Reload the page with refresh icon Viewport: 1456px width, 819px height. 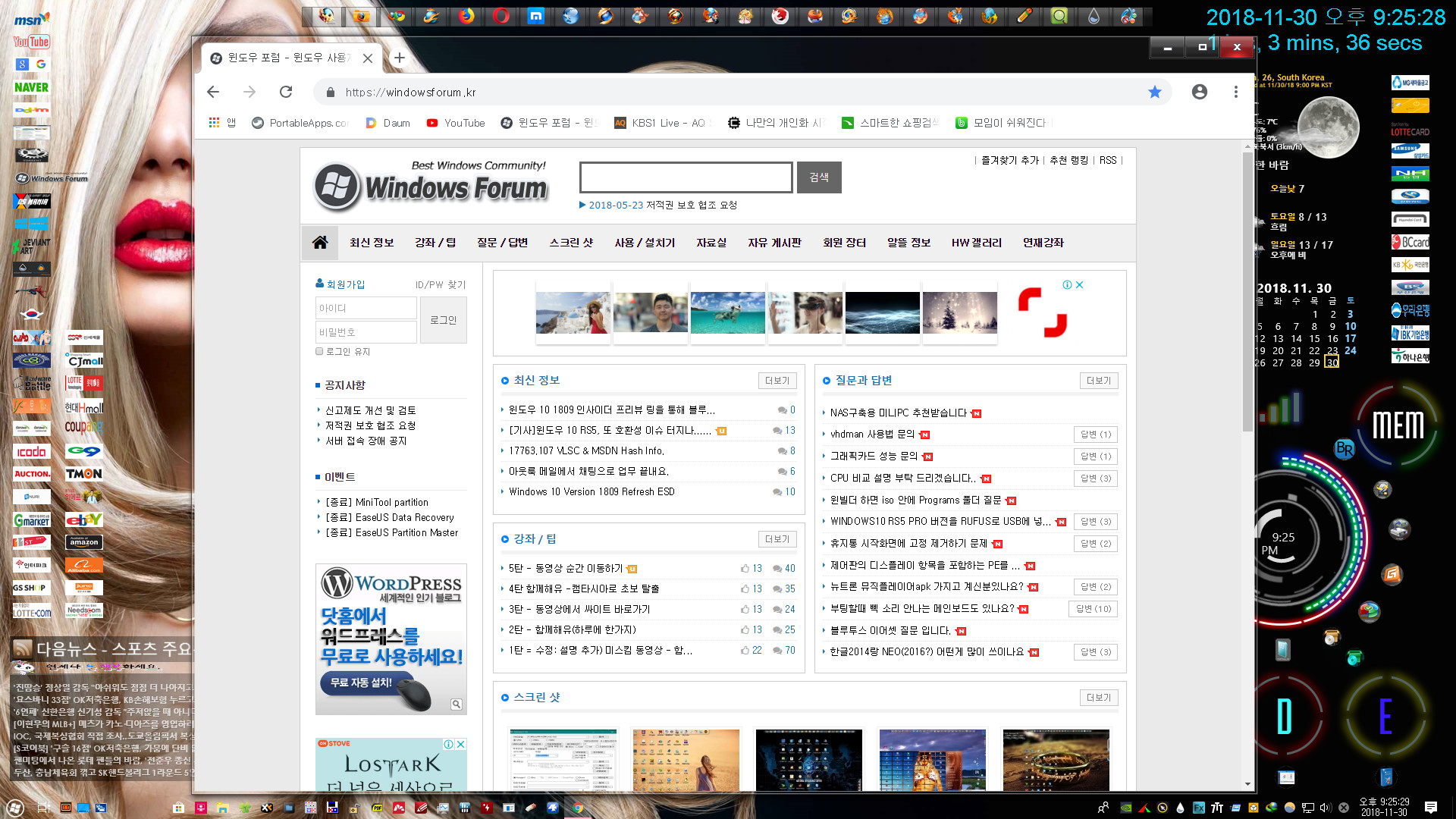(x=286, y=92)
